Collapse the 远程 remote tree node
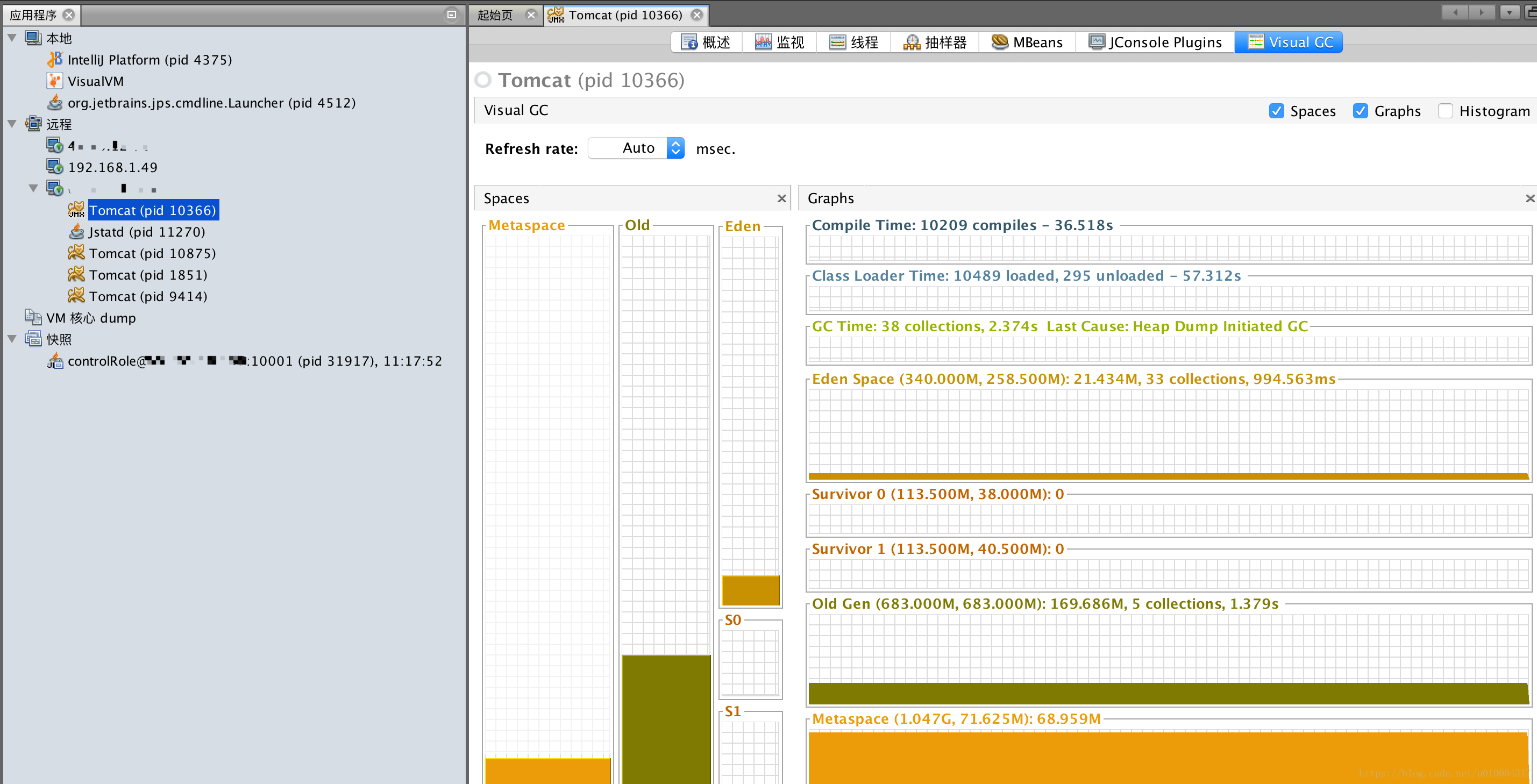This screenshot has height=784, width=1537. pos(12,124)
